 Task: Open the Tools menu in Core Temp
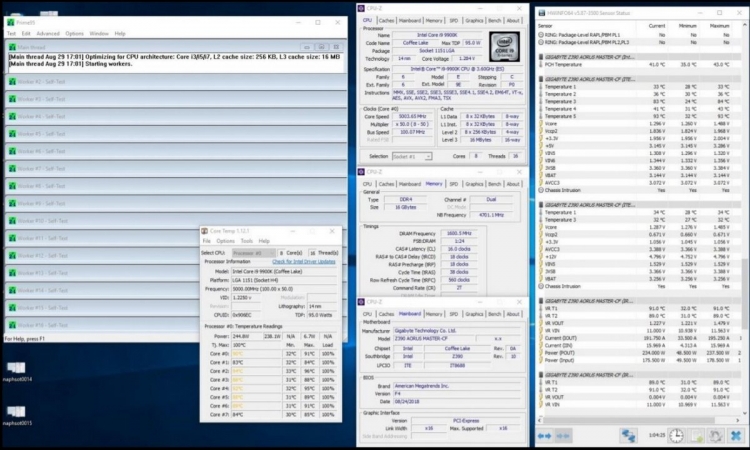(x=246, y=241)
